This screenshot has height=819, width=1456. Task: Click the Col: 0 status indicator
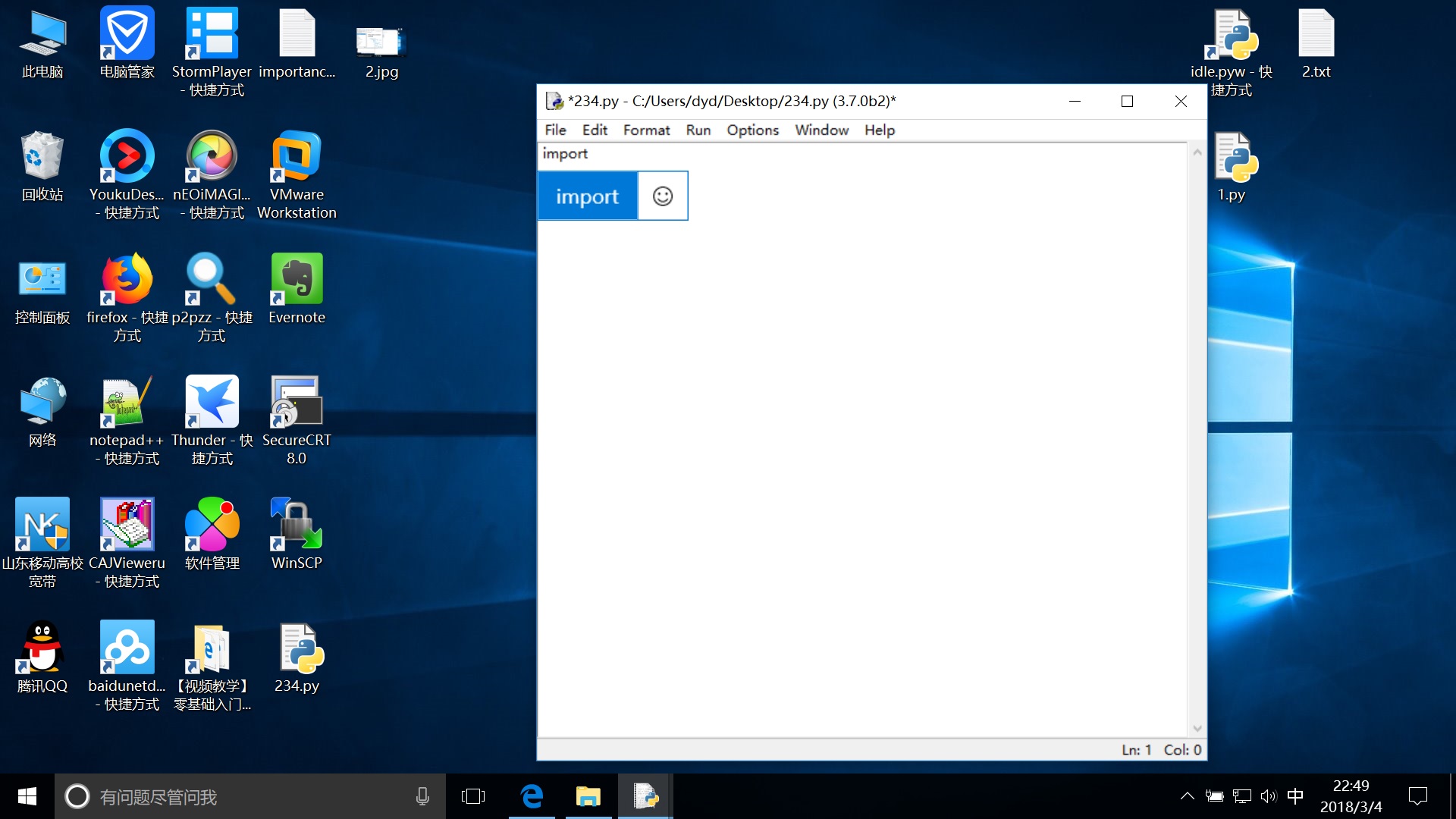[1182, 750]
